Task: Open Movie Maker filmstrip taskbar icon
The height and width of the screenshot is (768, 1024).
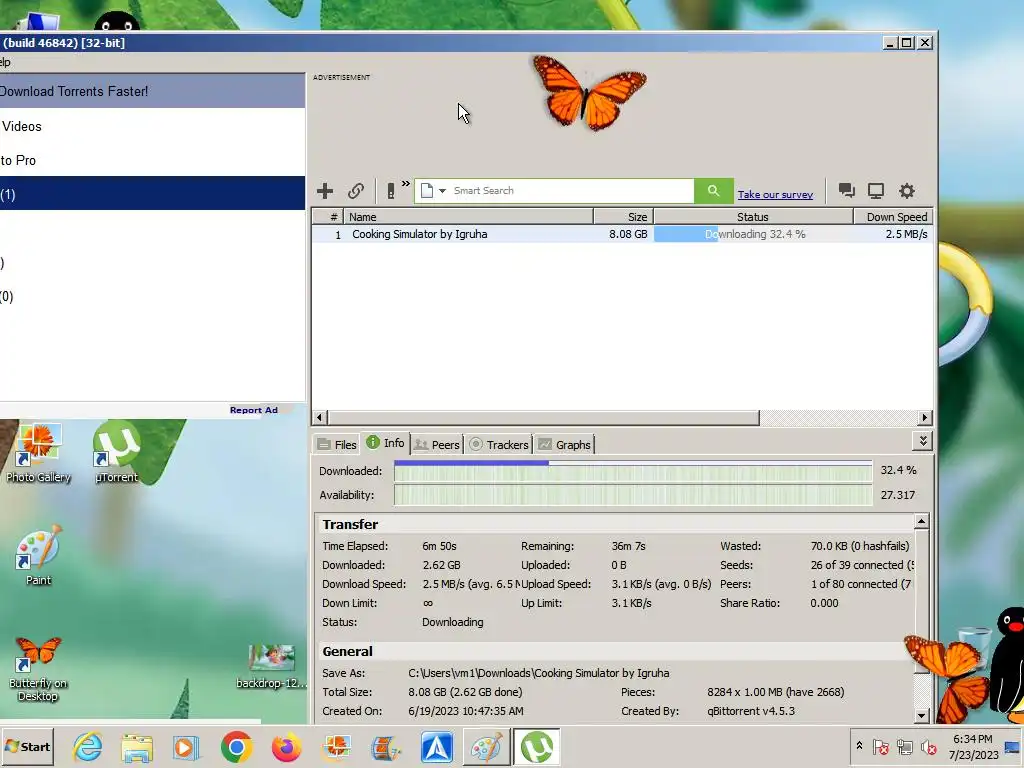Action: point(386,746)
